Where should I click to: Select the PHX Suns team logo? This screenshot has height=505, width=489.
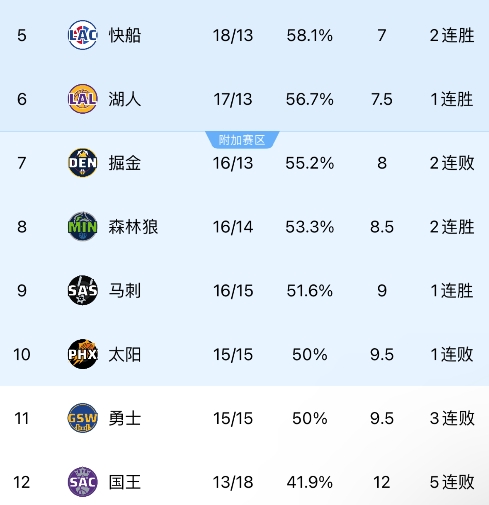(82, 354)
